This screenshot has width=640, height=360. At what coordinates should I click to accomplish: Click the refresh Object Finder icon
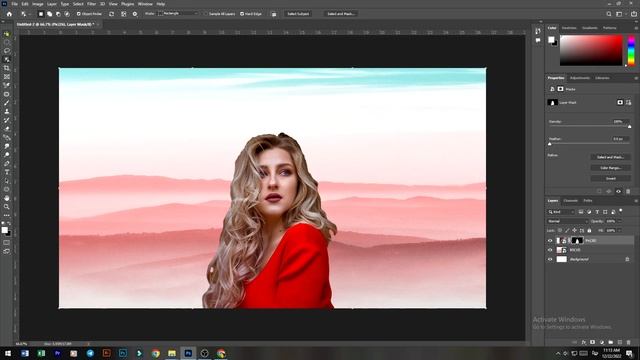(111, 14)
